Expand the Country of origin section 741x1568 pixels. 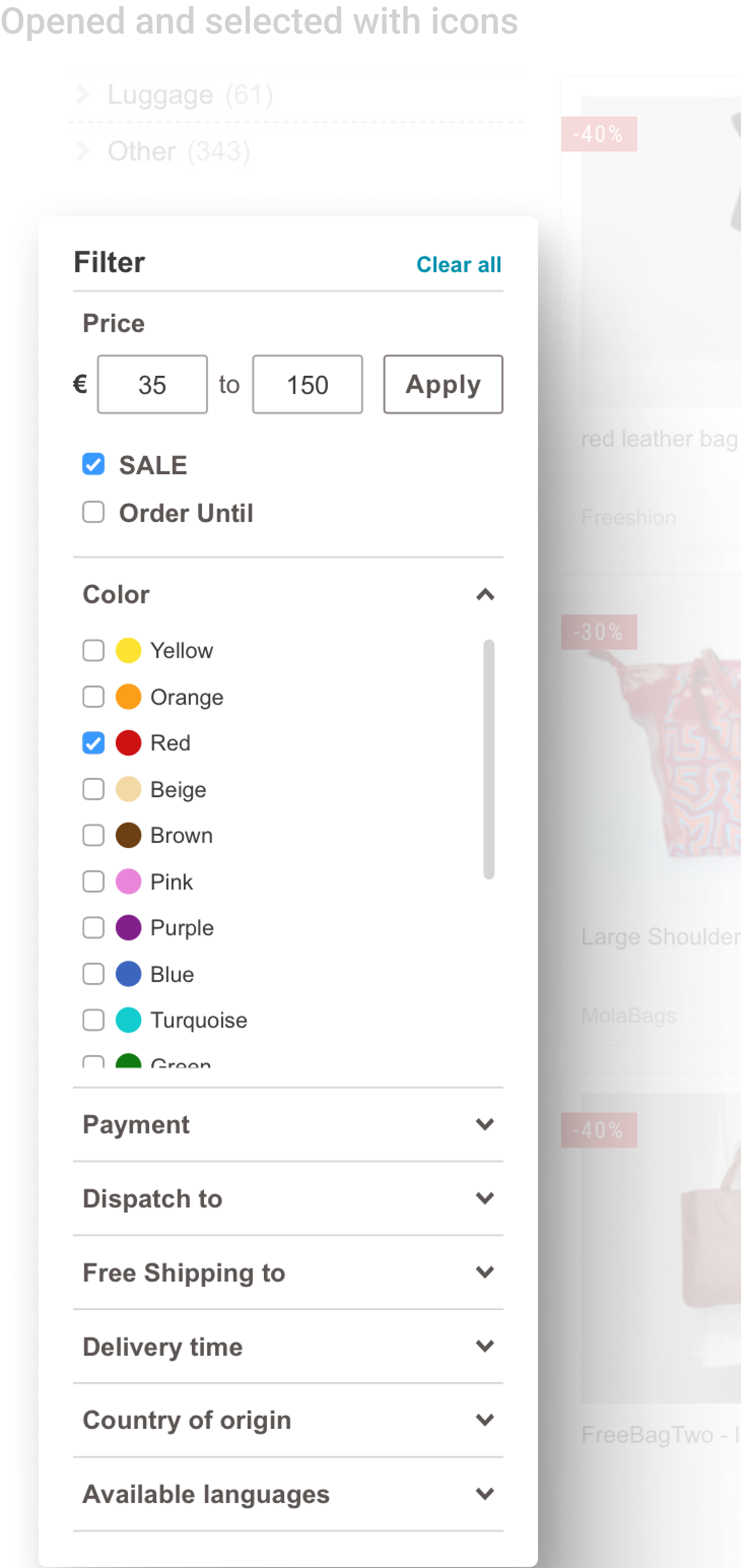click(x=288, y=1420)
